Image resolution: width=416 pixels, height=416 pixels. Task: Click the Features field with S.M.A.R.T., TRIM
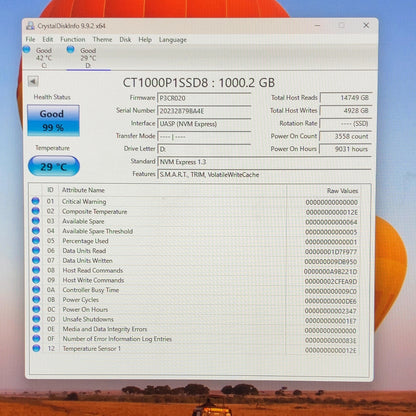[x=264, y=175]
